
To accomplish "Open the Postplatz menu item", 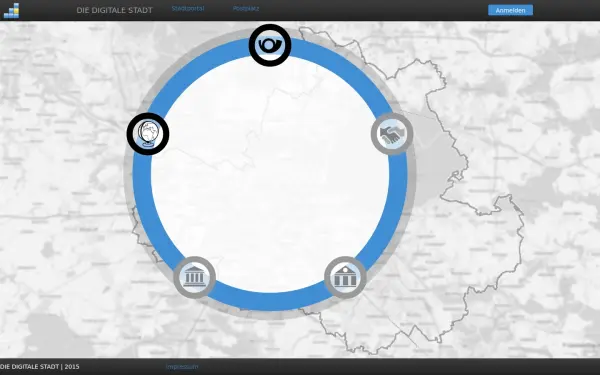I will click(246, 8).
